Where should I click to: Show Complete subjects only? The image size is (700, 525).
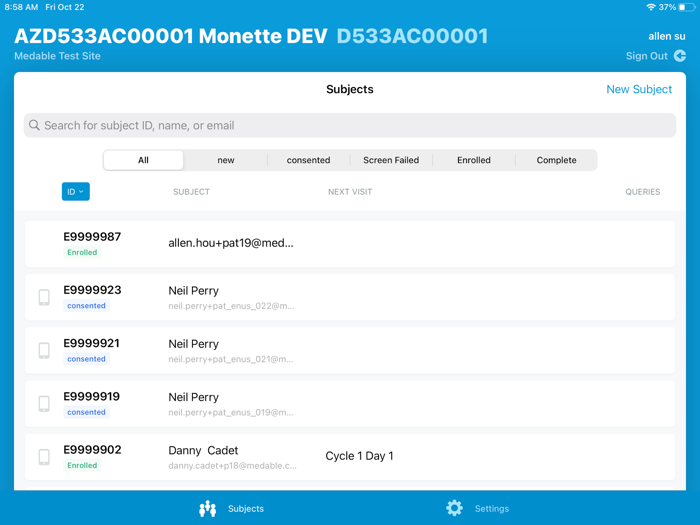pos(556,160)
